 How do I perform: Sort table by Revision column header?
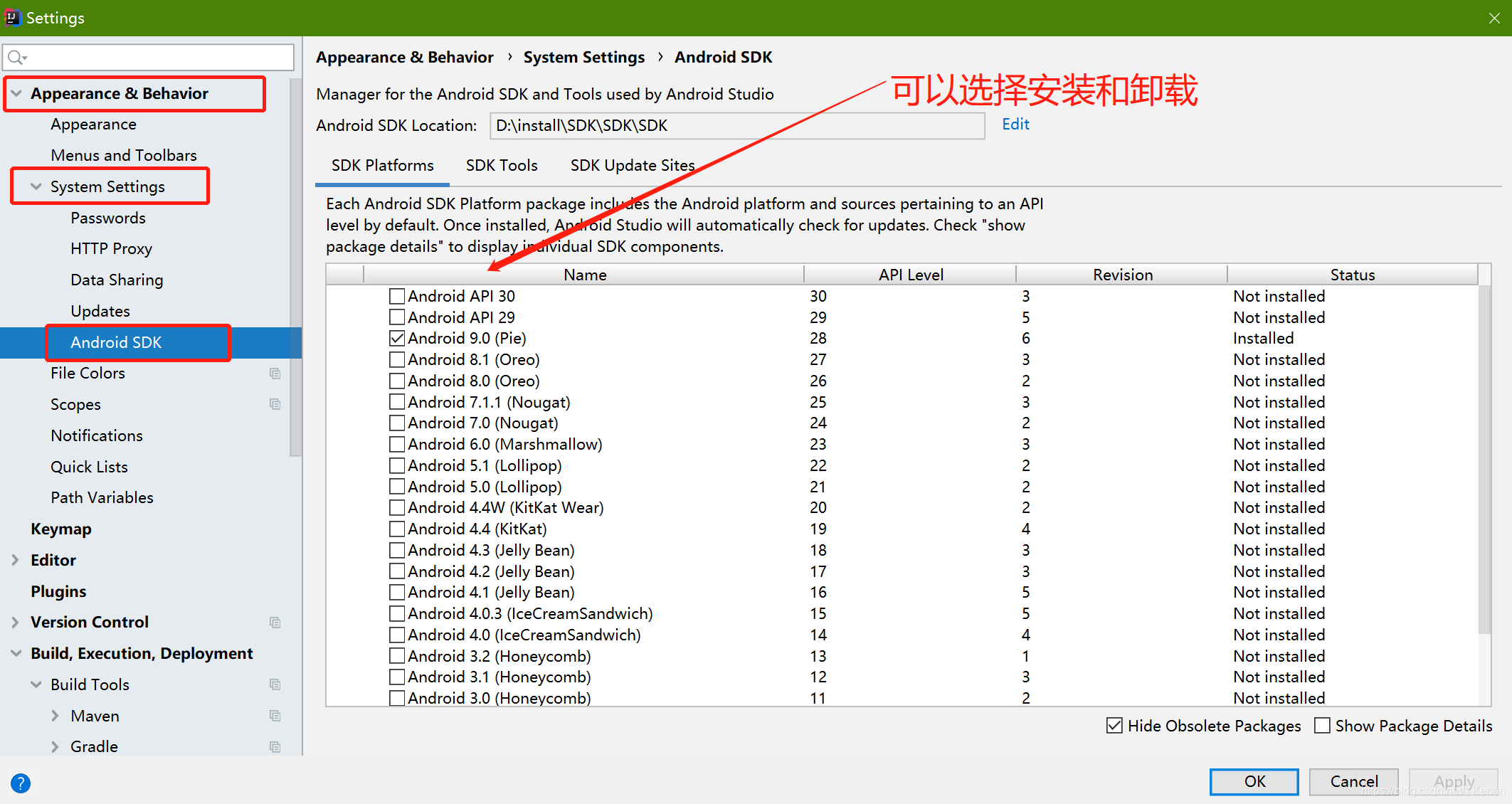click(1122, 275)
